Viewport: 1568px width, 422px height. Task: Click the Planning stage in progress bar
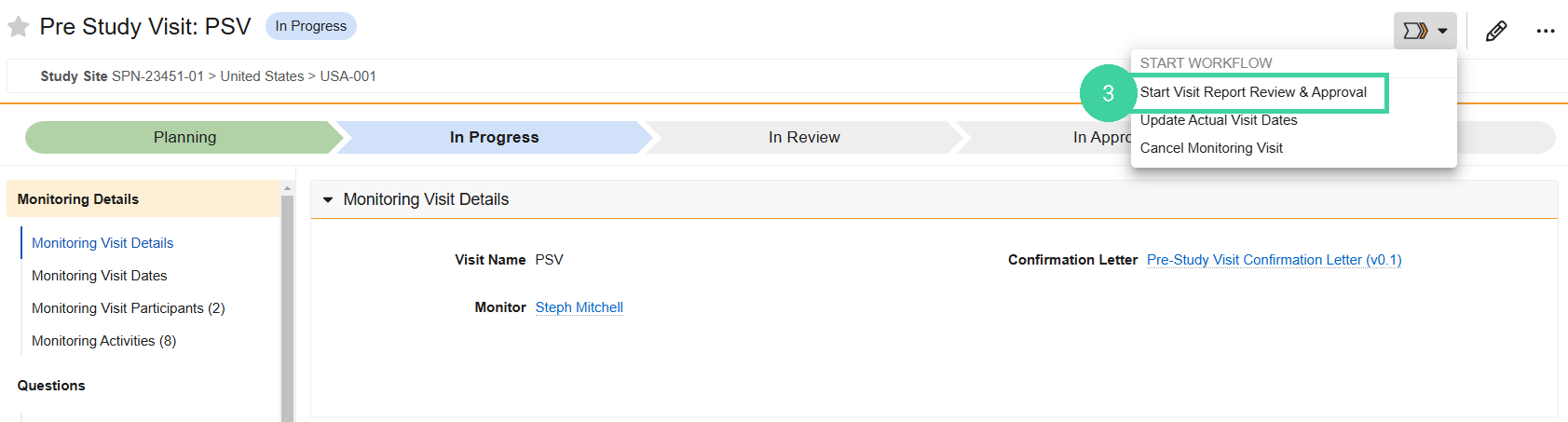coord(184,137)
